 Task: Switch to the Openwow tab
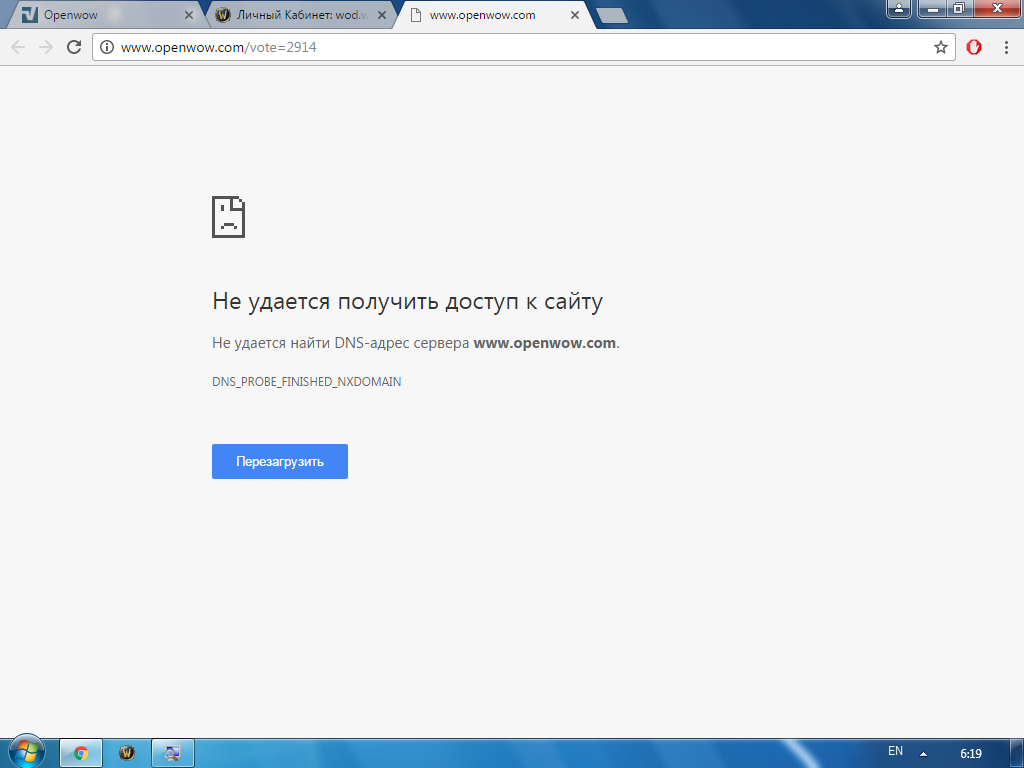click(x=100, y=15)
